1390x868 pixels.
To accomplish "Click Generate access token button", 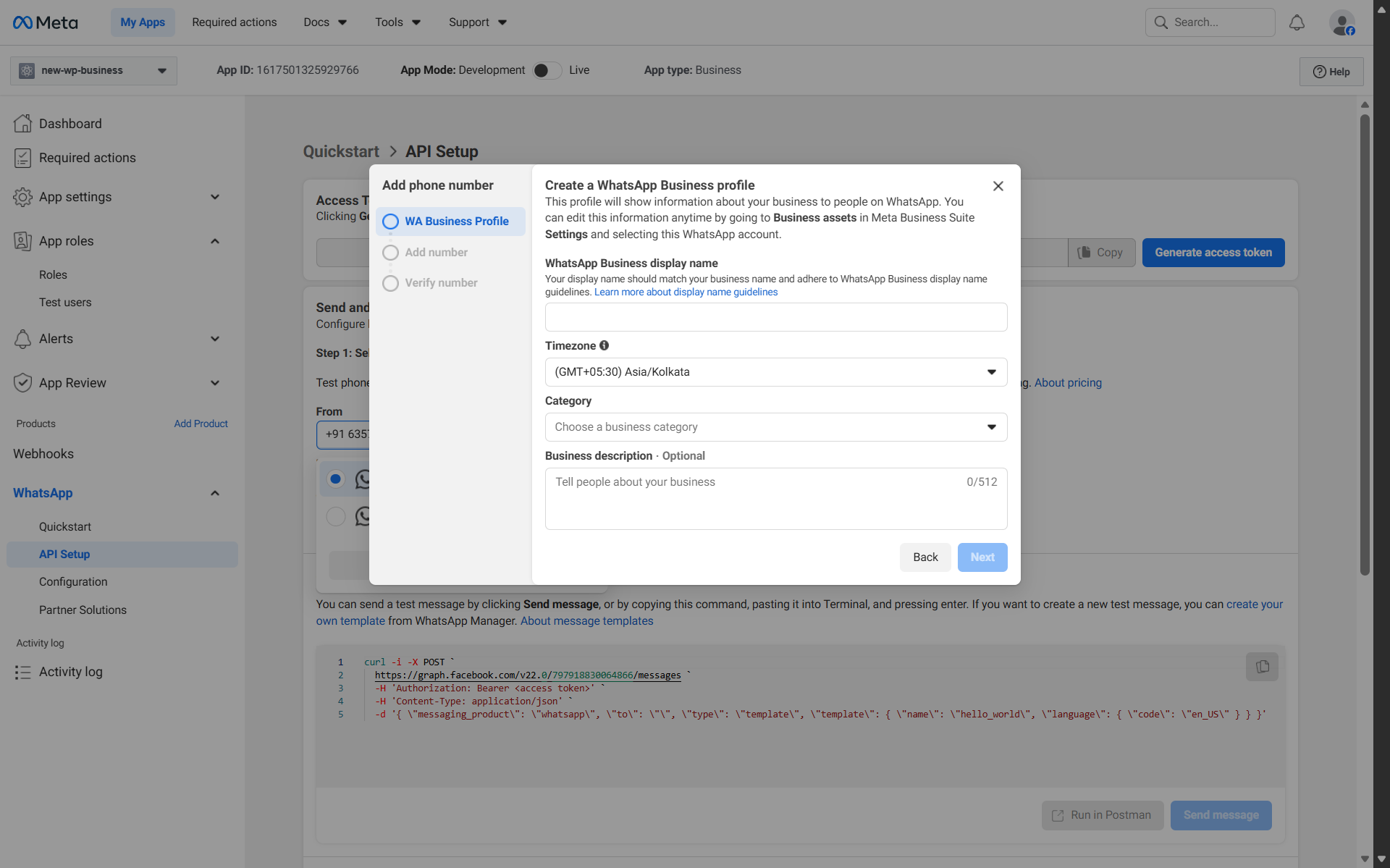I will click(1213, 253).
